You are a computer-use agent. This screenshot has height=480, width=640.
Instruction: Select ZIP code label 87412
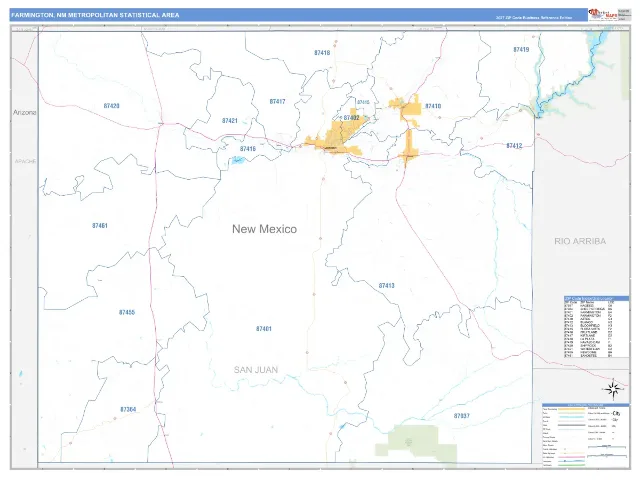(514, 146)
